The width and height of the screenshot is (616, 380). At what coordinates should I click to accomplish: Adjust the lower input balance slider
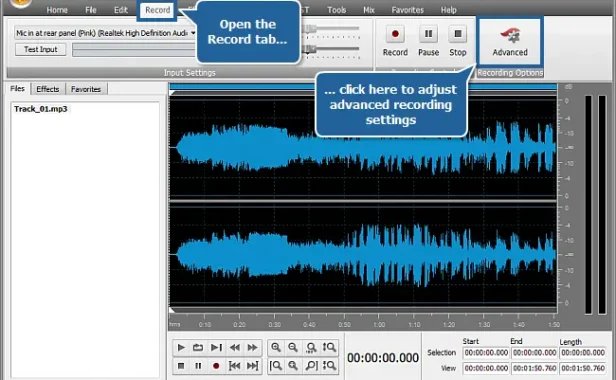(x=331, y=49)
